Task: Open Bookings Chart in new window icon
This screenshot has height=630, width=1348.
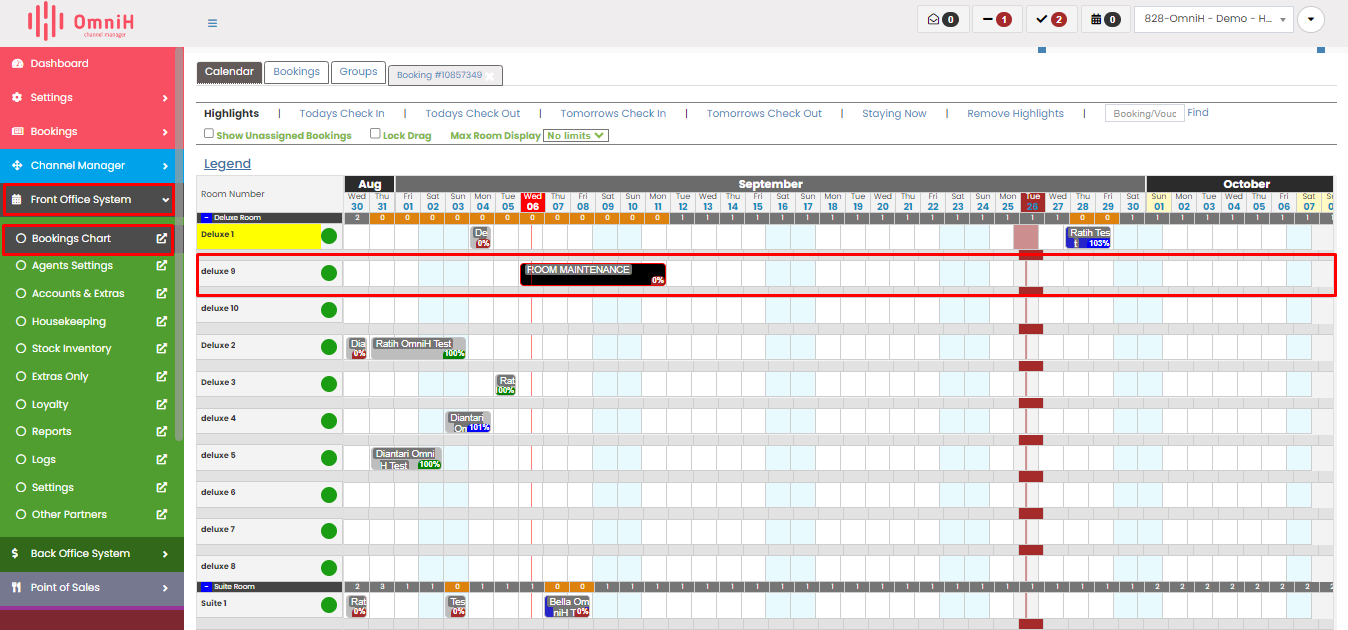Action: pyautogui.click(x=162, y=239)
